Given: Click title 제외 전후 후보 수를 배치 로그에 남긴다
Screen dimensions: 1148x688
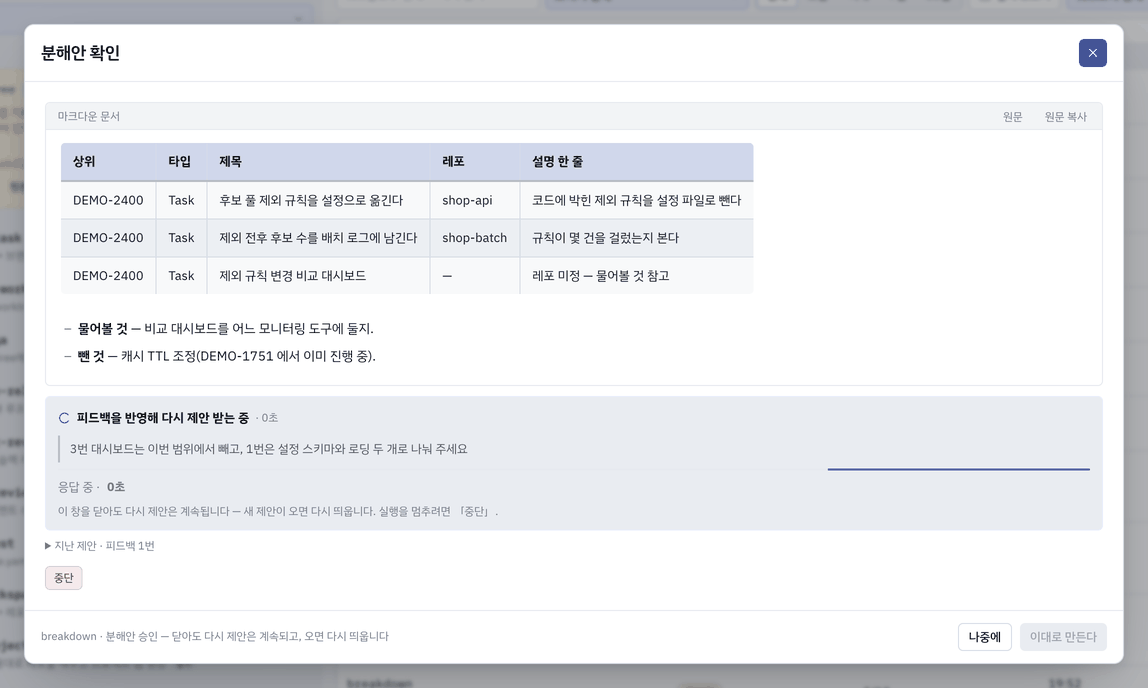Looking at the screenshot, I should coord(318,238).
